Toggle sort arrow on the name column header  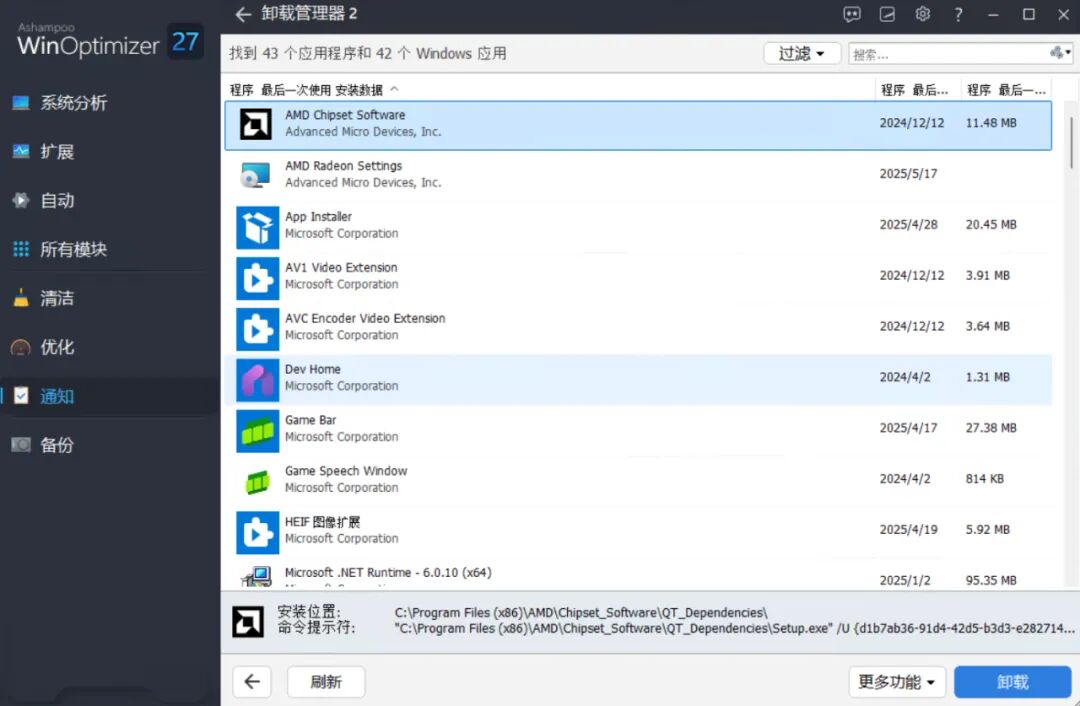point(395,89)
